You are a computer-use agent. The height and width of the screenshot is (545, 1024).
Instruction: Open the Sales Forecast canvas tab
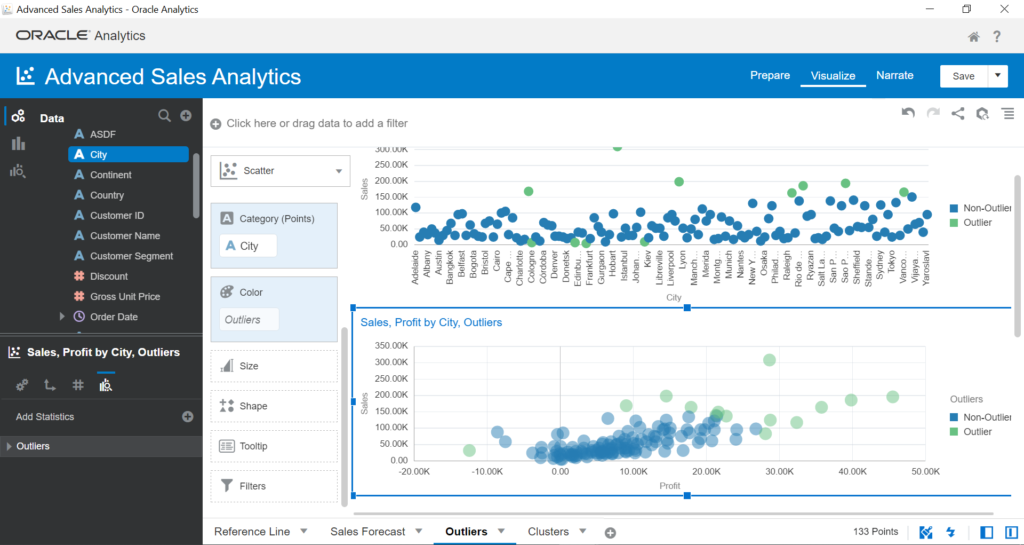[x=368, y=532]
